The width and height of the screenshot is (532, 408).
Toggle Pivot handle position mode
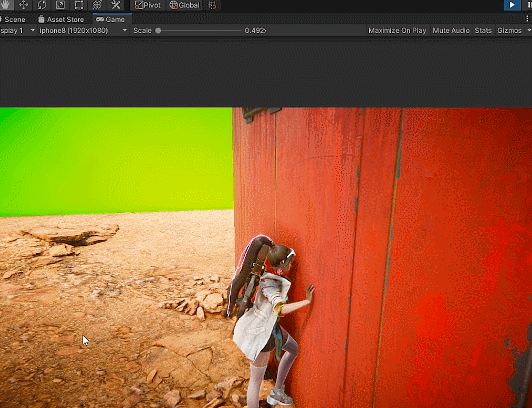coord(148,5)
